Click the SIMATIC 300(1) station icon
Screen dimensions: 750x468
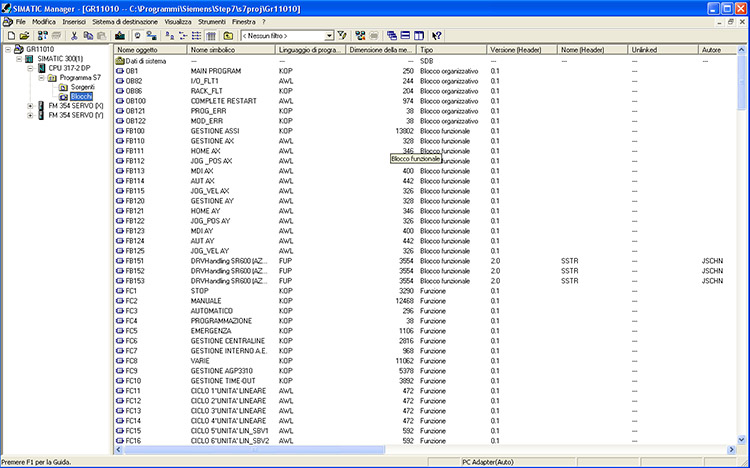point(30,58)
